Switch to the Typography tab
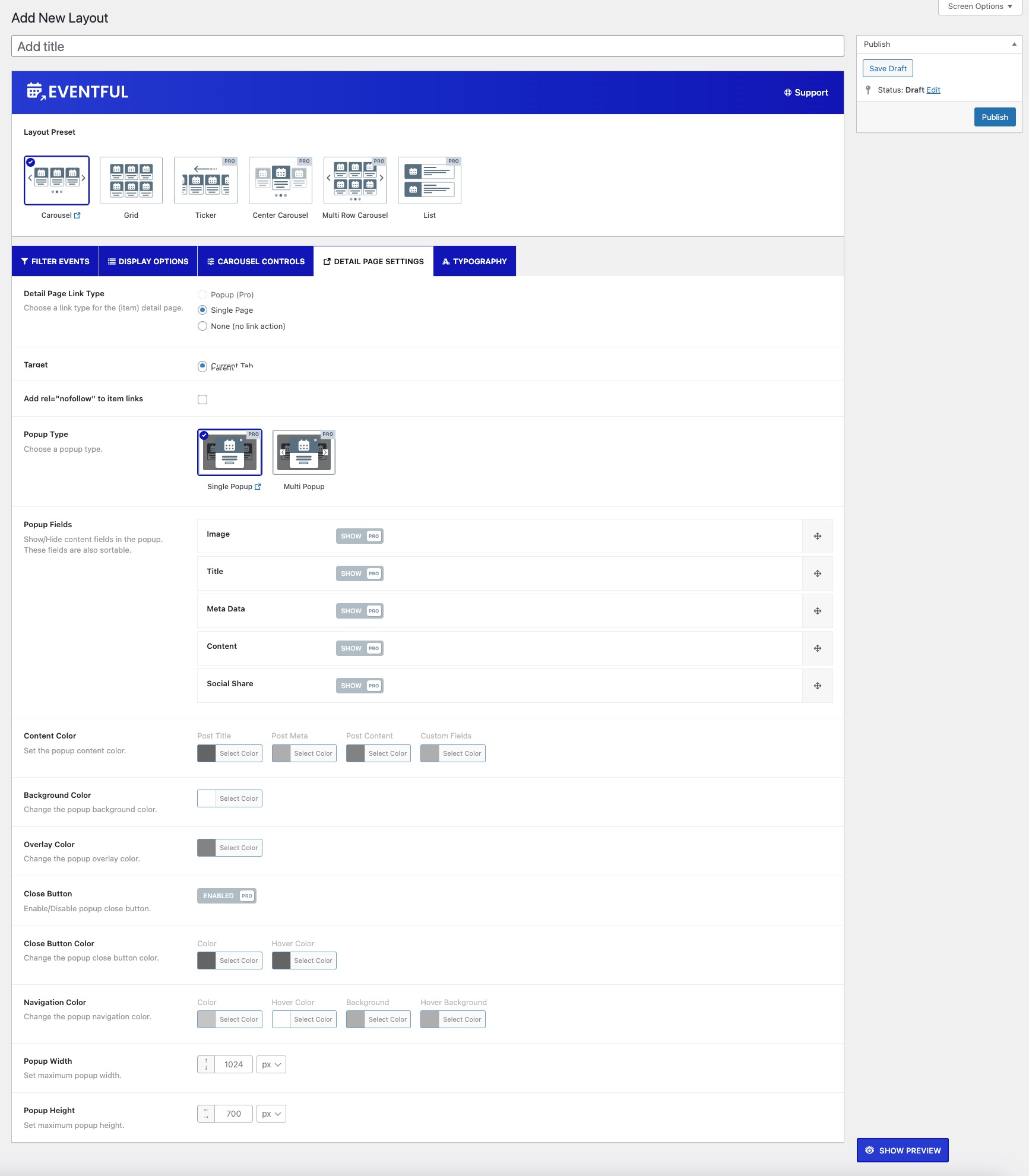 click(474, 261)
